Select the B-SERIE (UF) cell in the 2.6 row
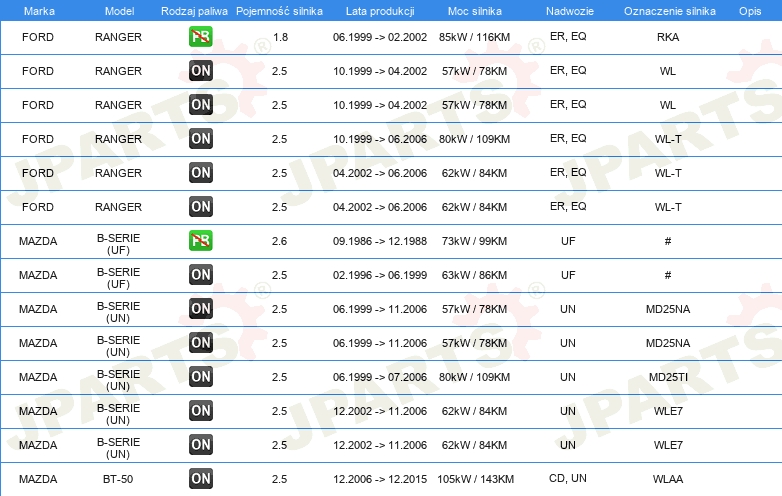The height and width of the screenshot is (496, 782). pyautogui.click(x=118, y=244)
